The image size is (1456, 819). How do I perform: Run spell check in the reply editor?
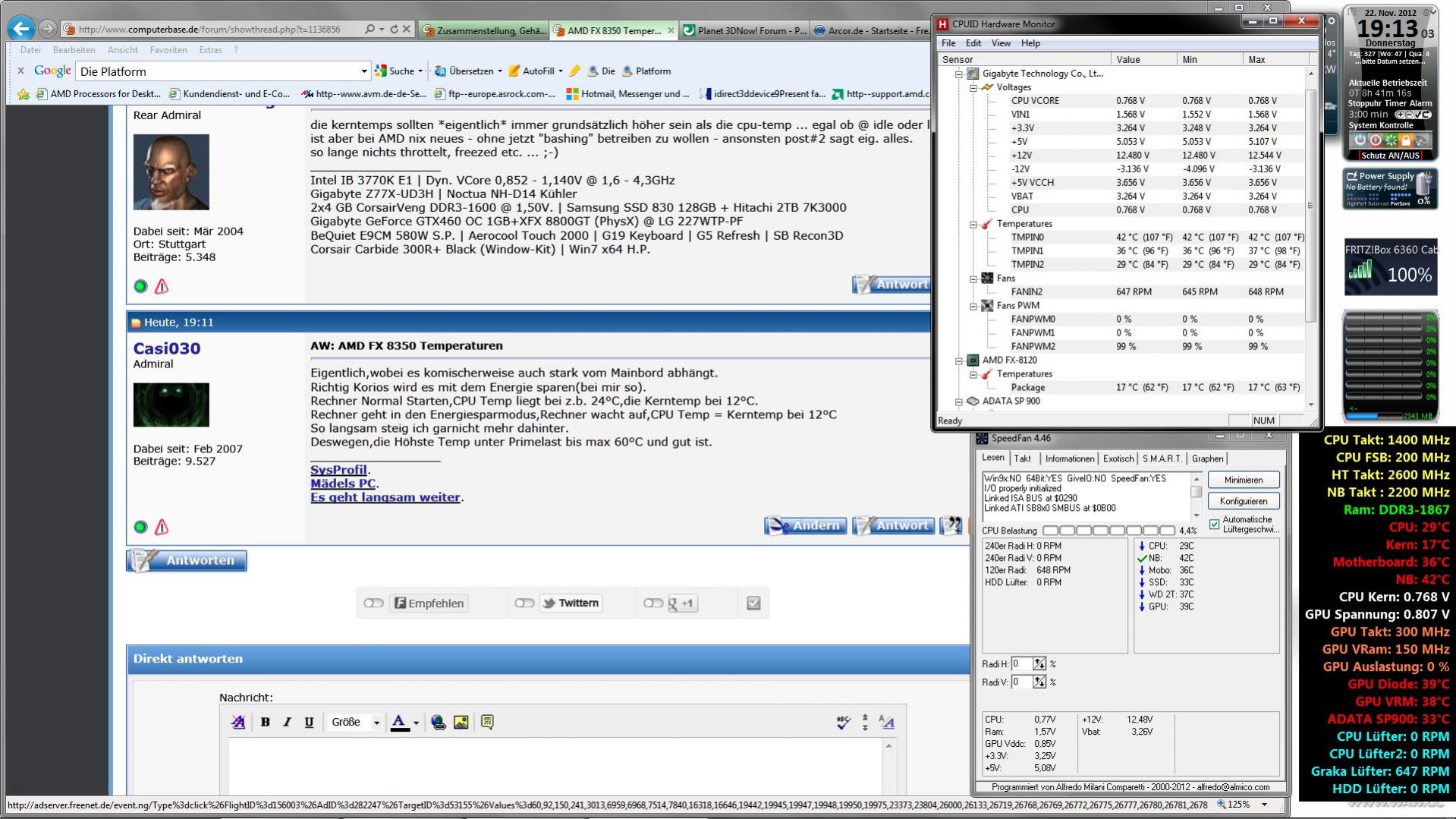pyautogui.click(x=843, y=722)
